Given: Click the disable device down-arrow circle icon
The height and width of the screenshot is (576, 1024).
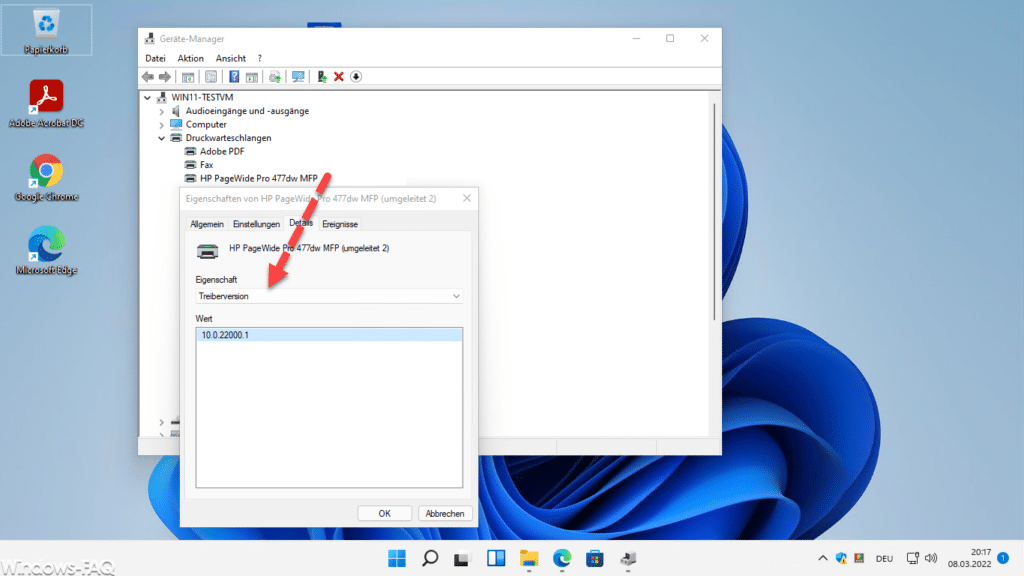Looking at the screenshot, I should pos(356,77).
